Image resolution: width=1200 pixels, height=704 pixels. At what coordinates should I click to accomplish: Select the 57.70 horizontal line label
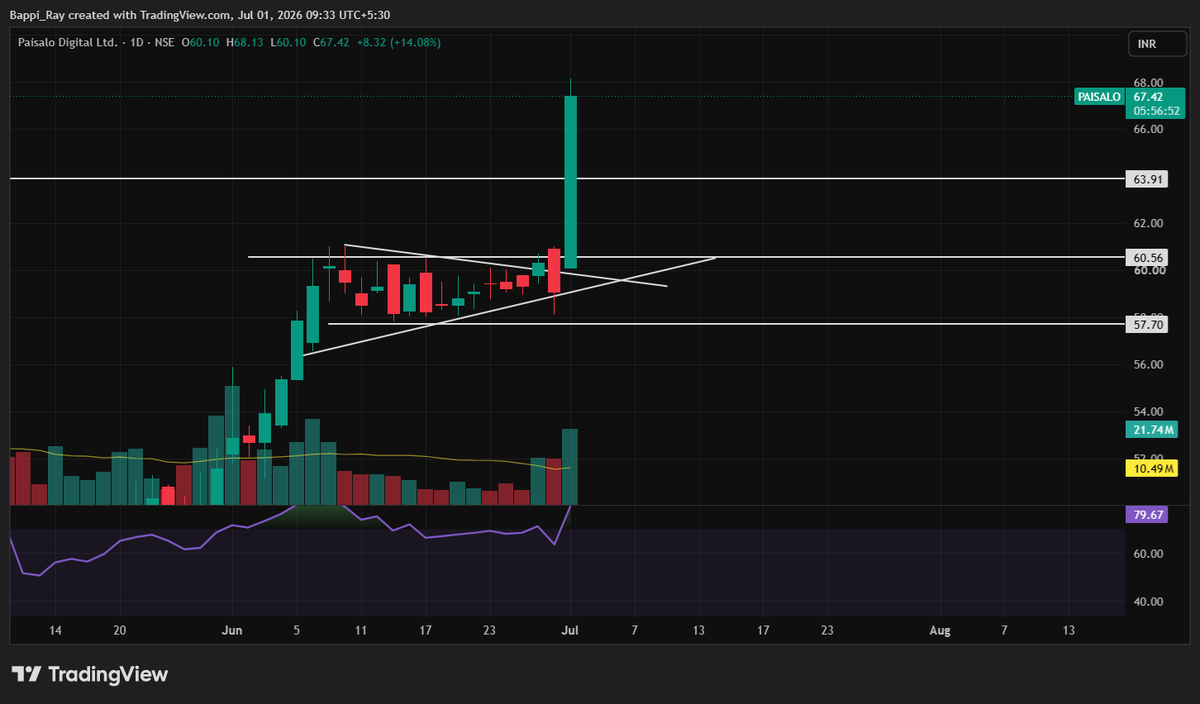[1146, 325]
